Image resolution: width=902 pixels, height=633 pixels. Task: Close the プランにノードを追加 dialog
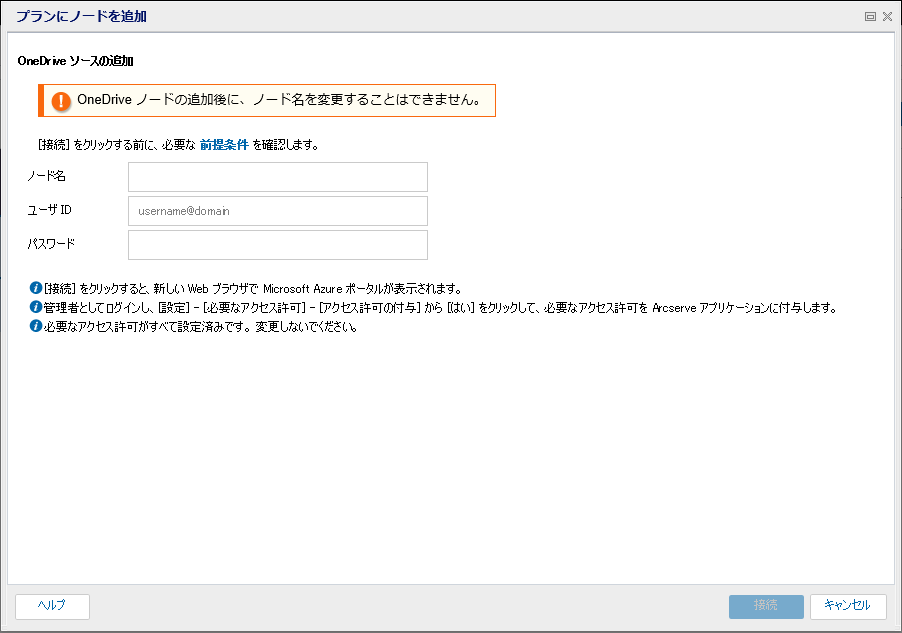887,17
